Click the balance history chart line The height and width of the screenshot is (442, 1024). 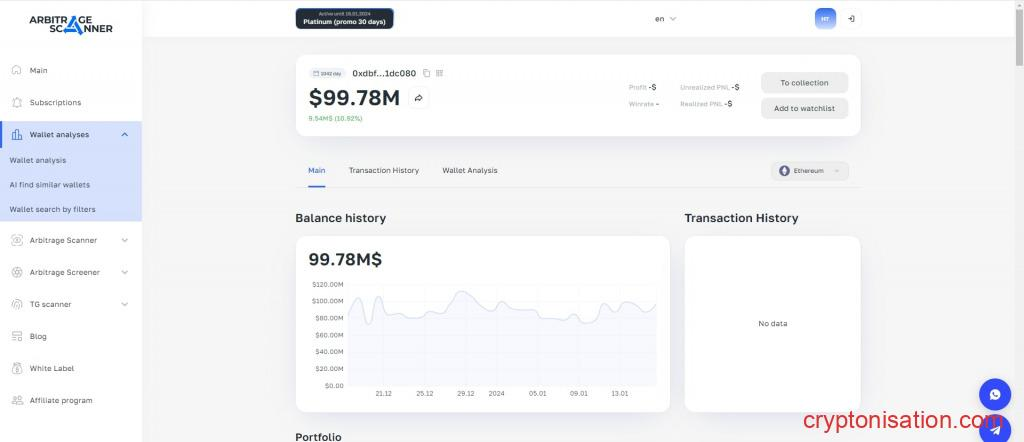pyautogui.click(x=502, y=309)
